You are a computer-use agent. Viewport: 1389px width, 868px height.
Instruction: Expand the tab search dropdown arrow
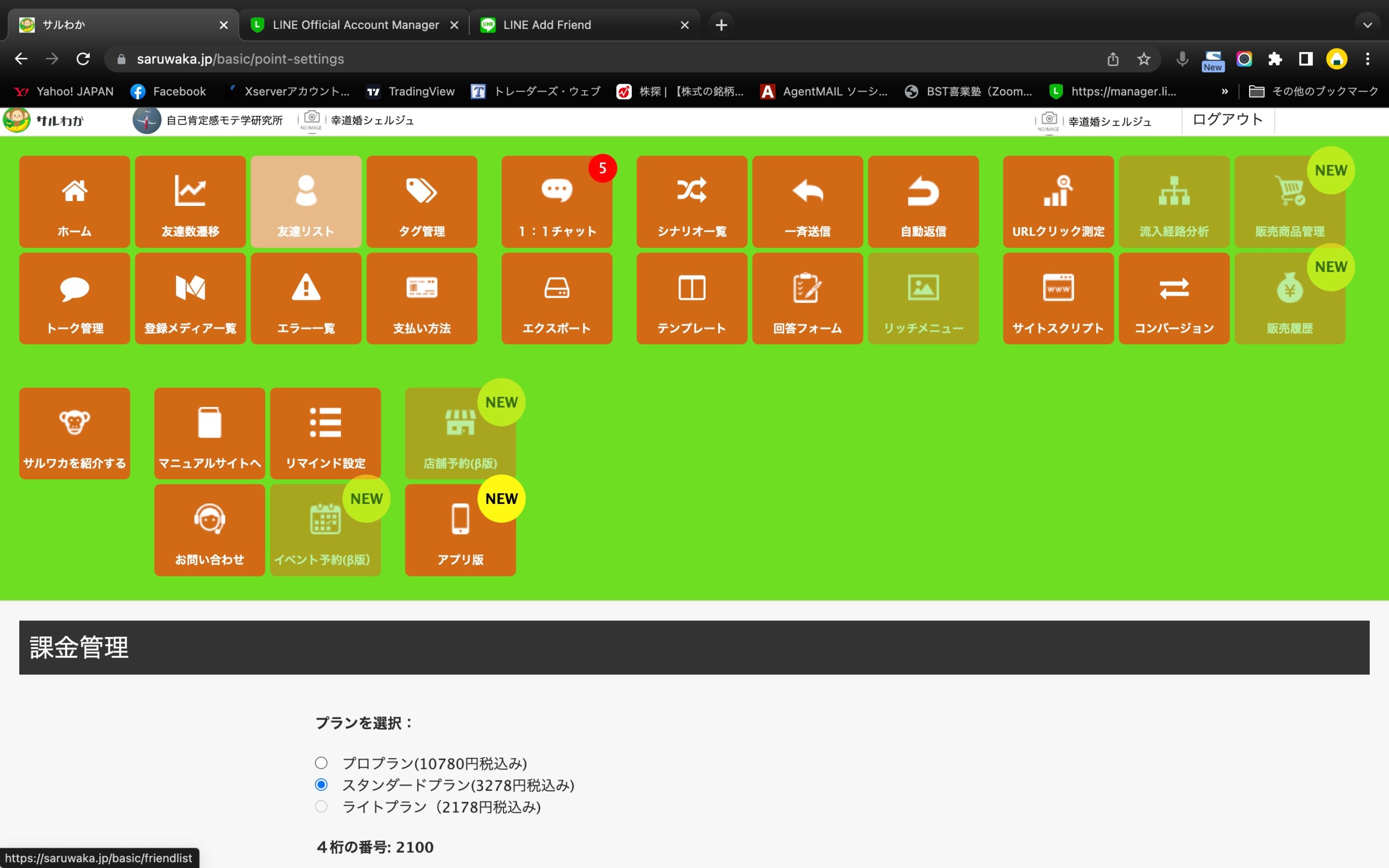[x=1367, y=25]
